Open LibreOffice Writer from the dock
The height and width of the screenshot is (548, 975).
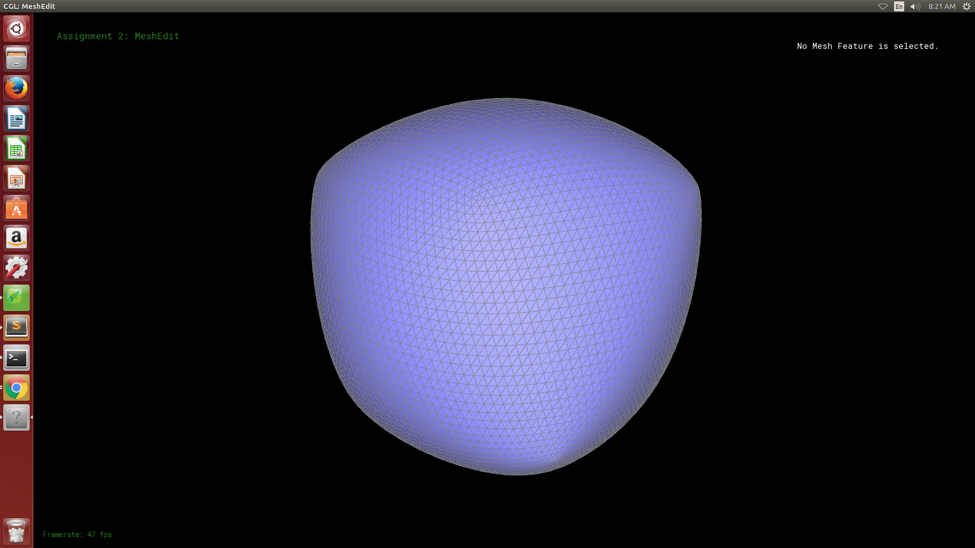(x=16, y=118)
